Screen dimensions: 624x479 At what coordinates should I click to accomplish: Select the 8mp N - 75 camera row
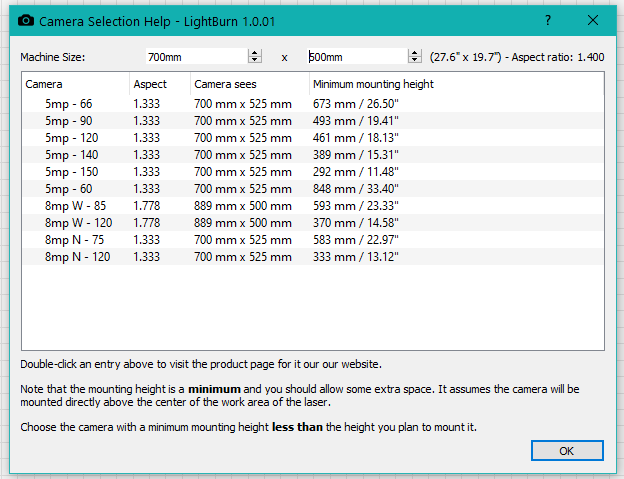click(x=313, y=240)
